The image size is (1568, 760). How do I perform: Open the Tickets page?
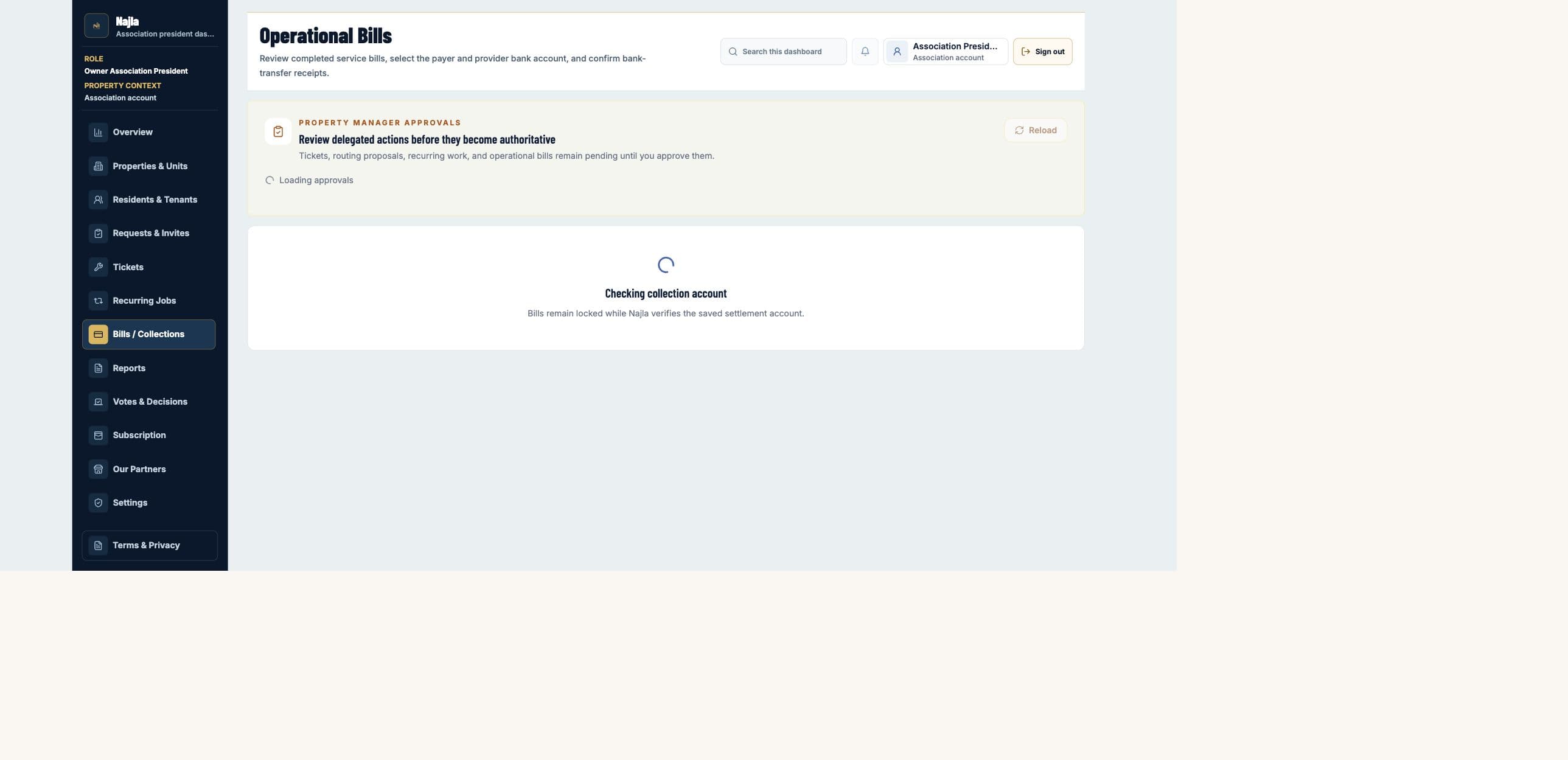pyautogui.click(x=149, y=267)
